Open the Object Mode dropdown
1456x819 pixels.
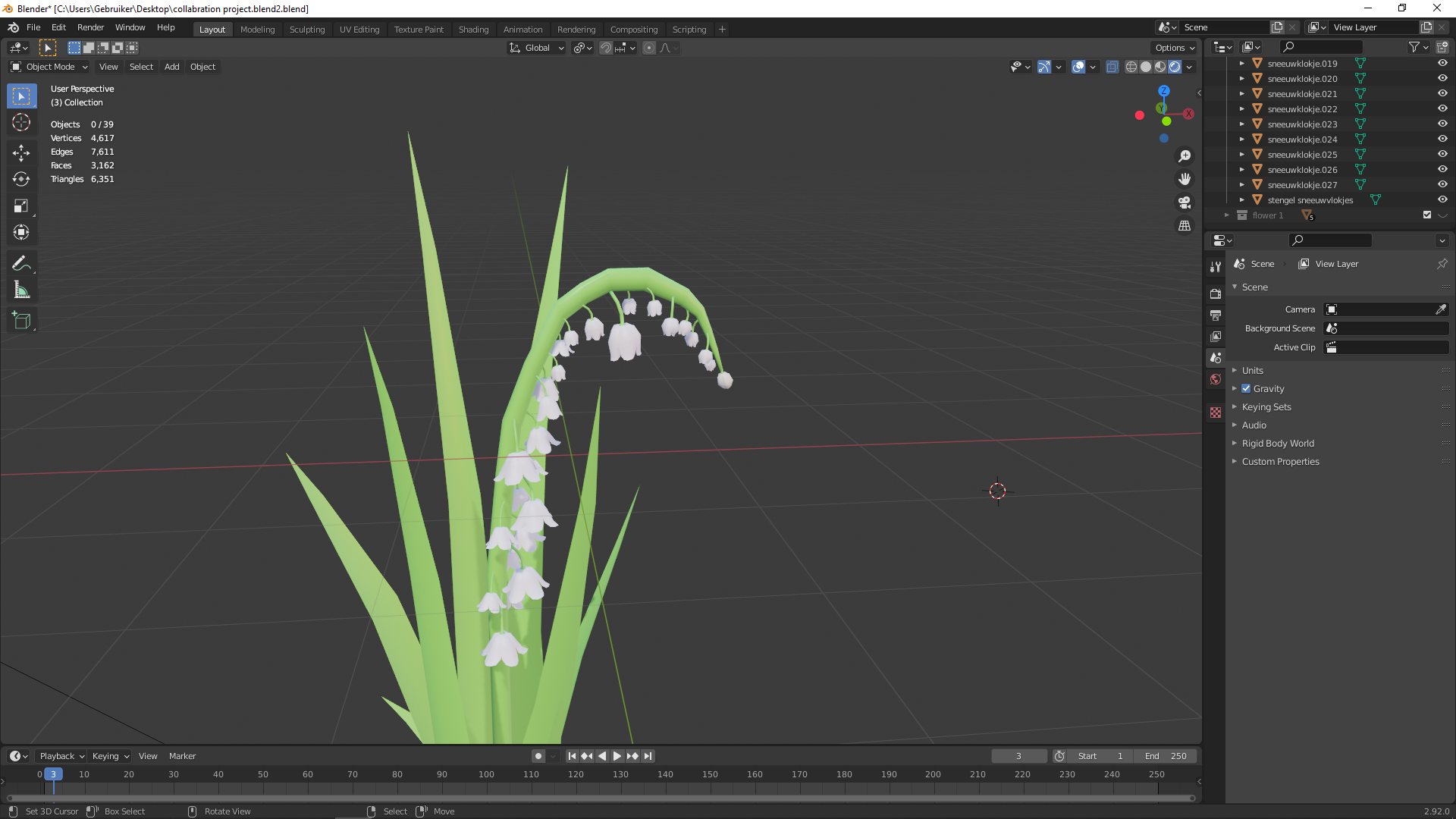pos(49,67)
